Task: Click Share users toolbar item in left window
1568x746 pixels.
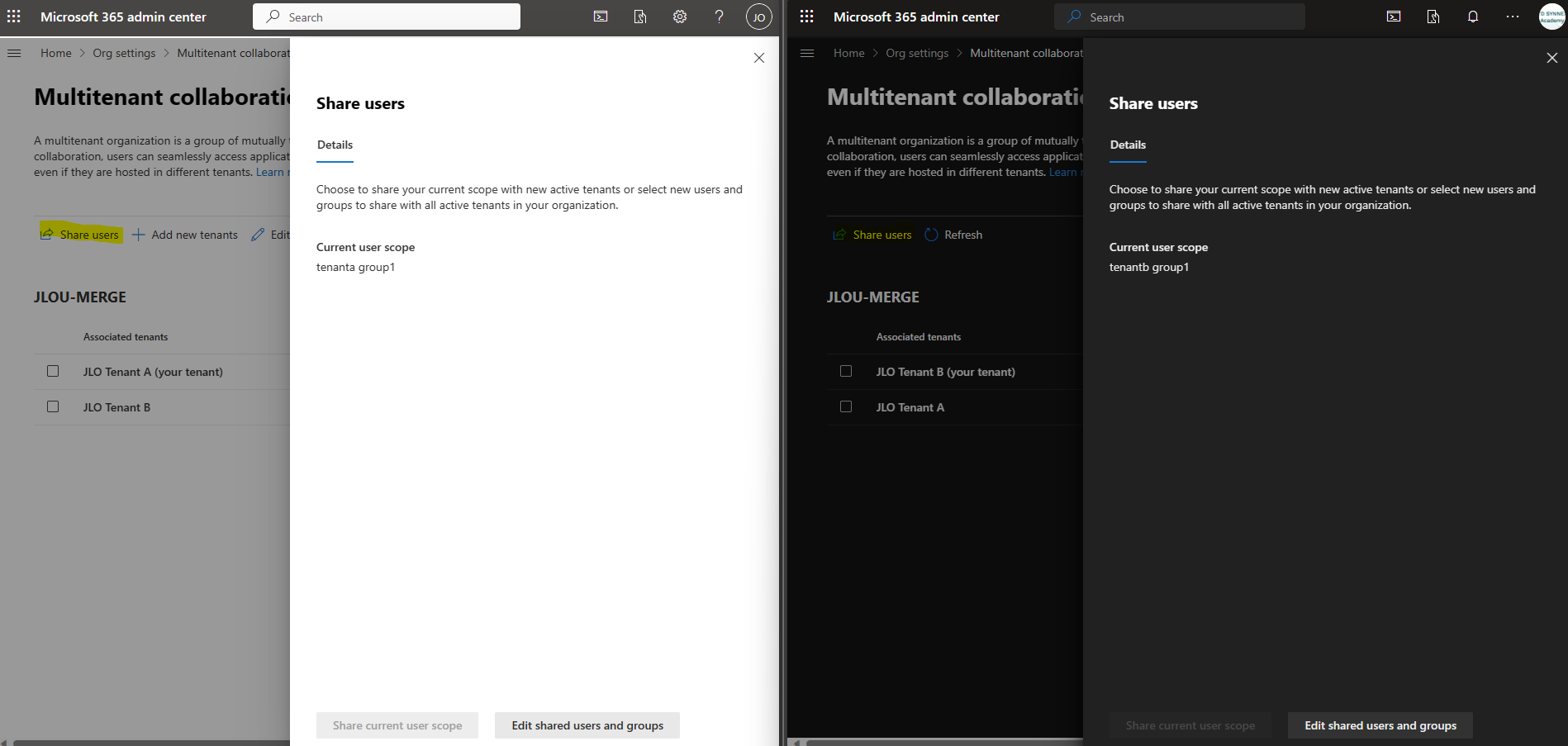Action: (80, 235)
